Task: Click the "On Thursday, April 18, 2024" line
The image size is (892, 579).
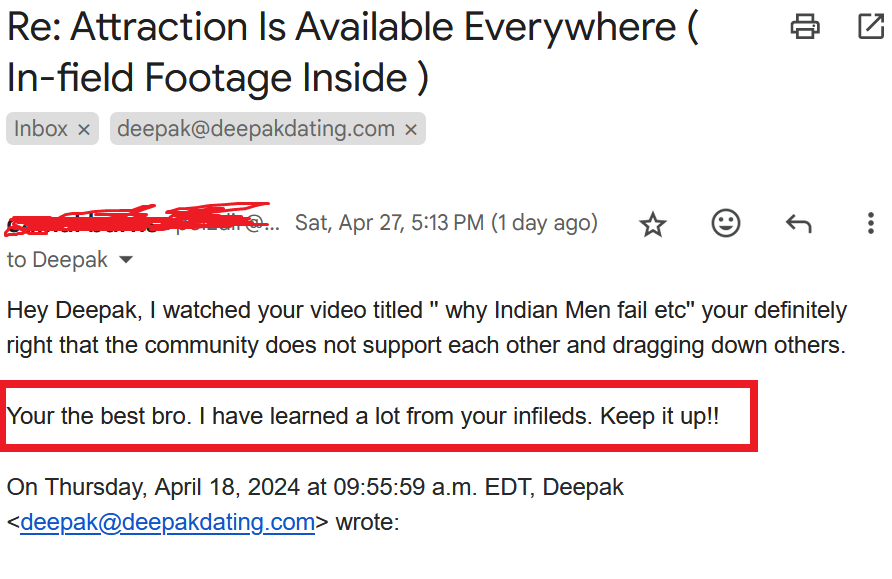Action: pos(315,487)
